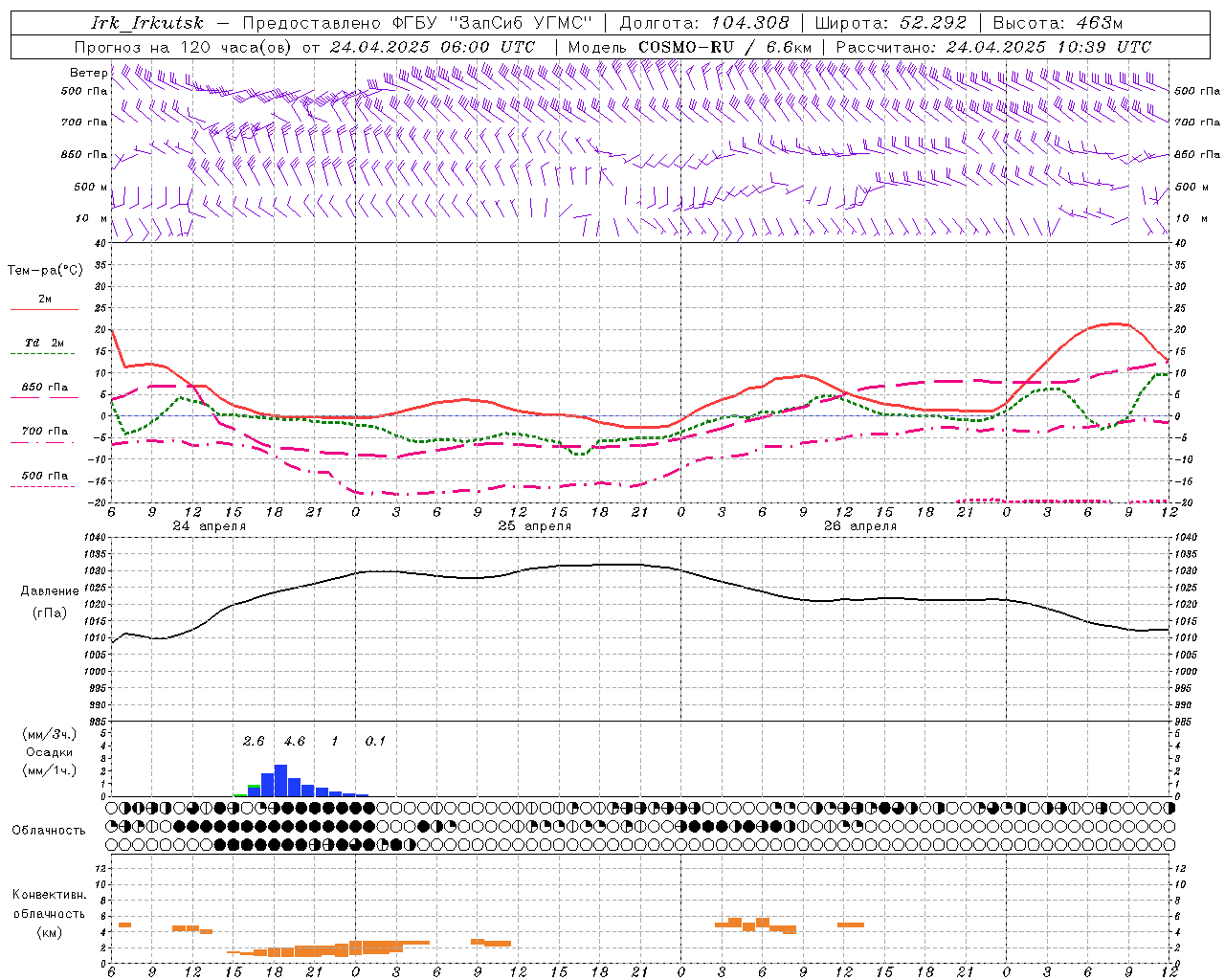1225x980 pixels.
Task: Select the provider text "ЗапСиб УГМС"
Action: click(522, 23)
